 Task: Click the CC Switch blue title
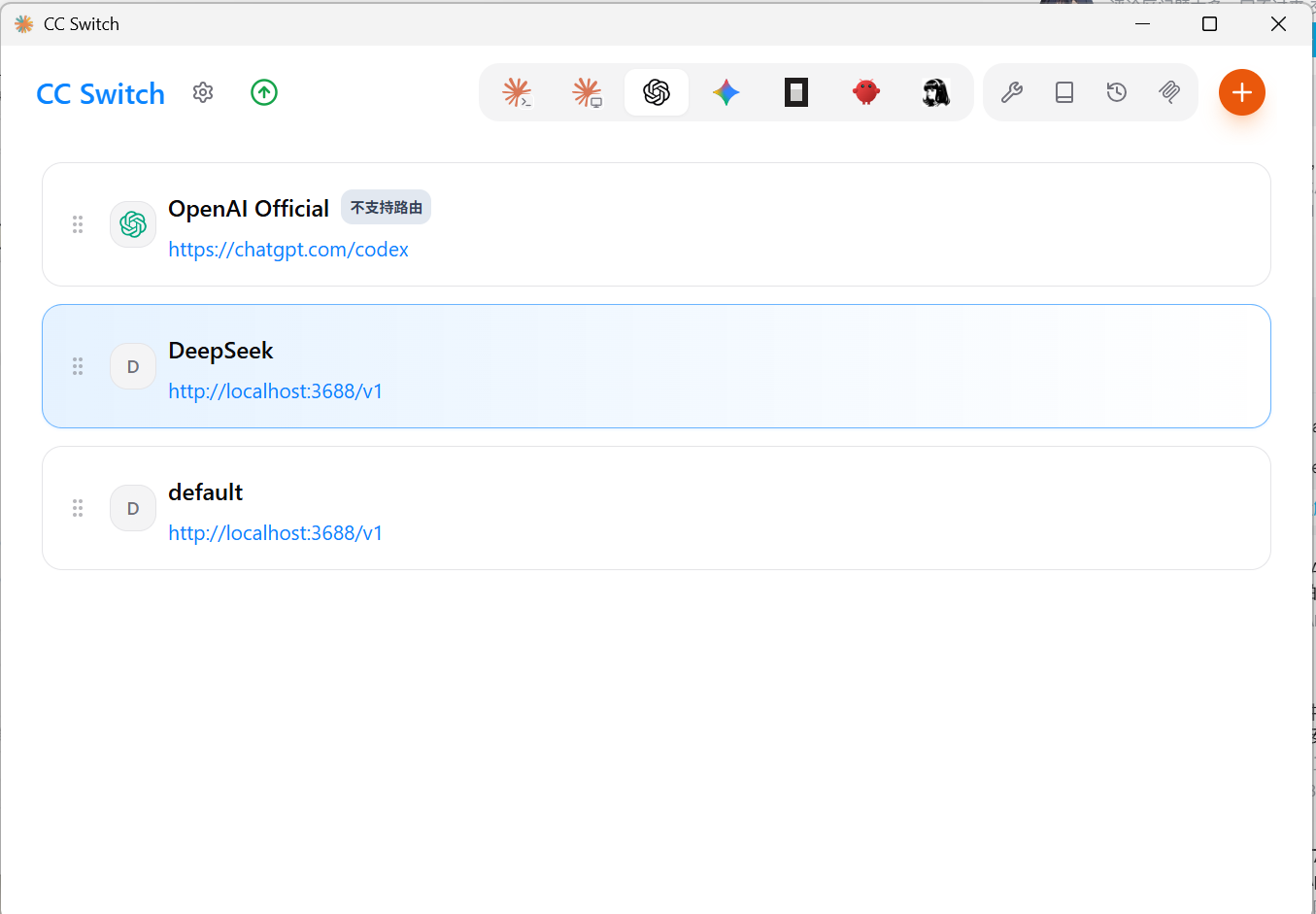(100, 93)
